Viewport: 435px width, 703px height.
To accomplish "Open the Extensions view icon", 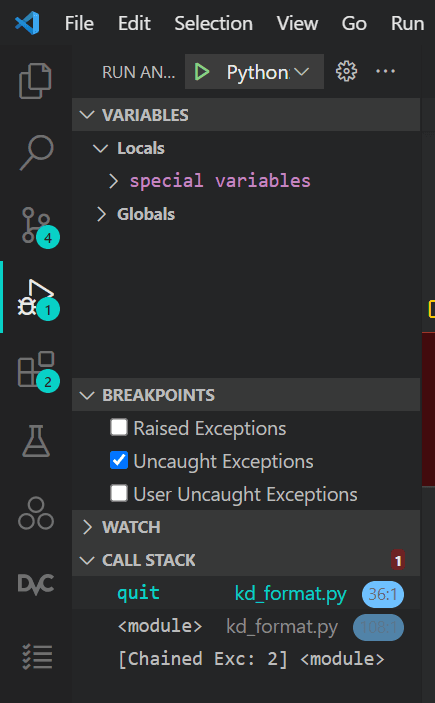I will 38,372.
